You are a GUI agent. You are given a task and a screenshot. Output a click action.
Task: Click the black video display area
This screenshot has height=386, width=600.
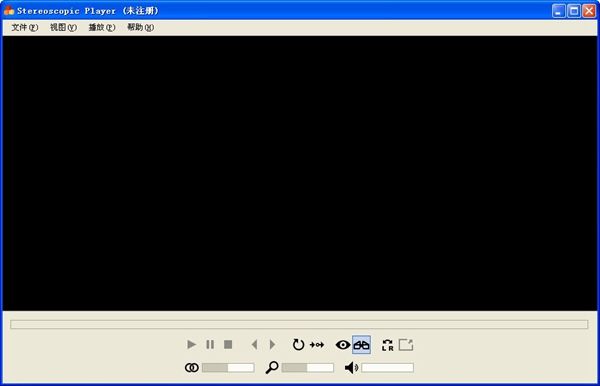[x=300, y=173]
